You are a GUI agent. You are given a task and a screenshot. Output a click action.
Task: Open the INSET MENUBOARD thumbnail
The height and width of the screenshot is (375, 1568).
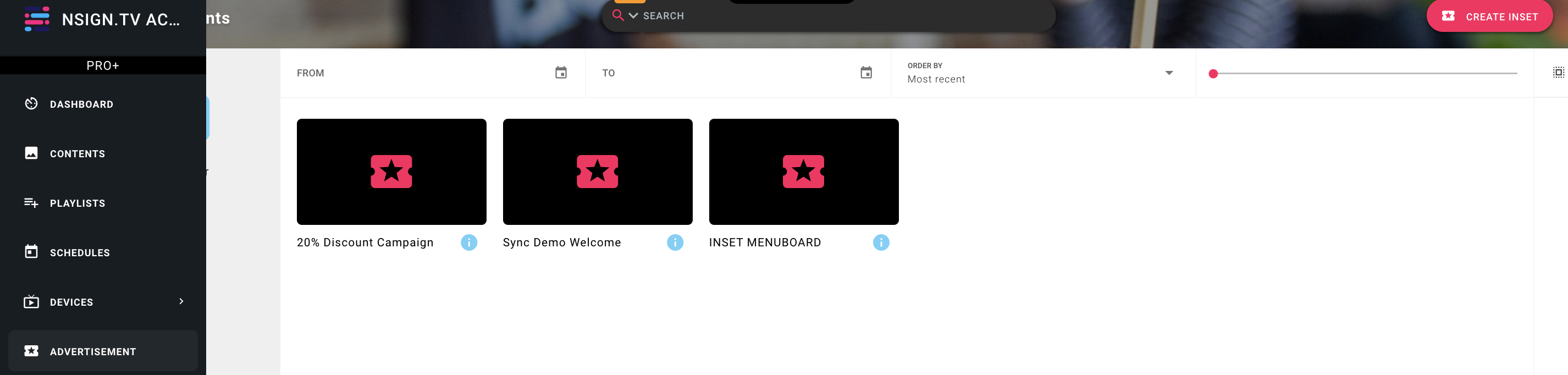[803, 172]
